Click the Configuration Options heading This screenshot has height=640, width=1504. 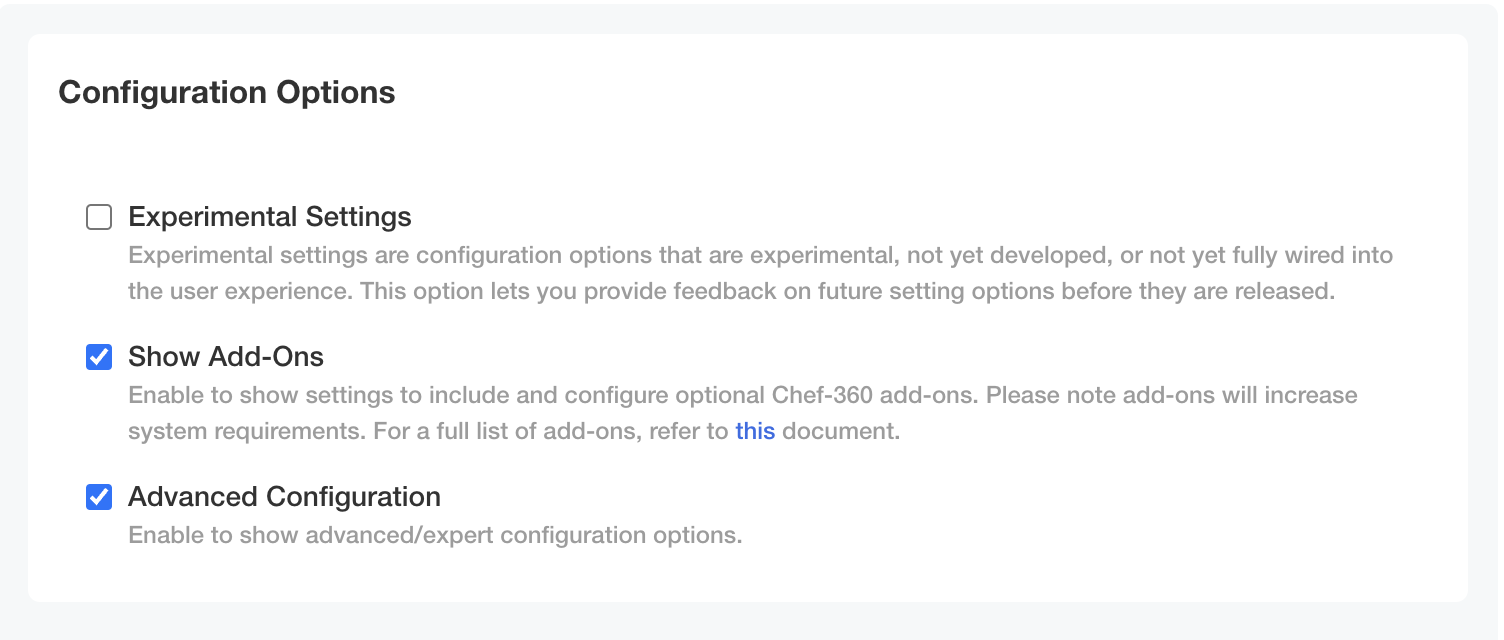click(x=226, y=92)
